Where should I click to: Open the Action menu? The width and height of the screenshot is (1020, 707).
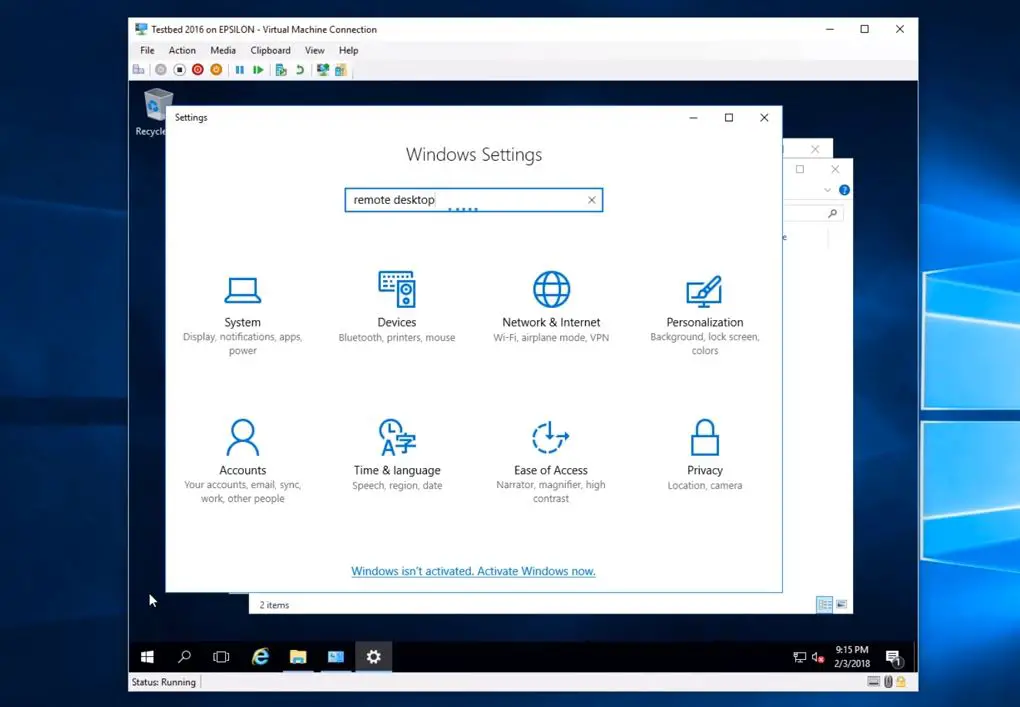pyautogui.click(x=182, y=50)
